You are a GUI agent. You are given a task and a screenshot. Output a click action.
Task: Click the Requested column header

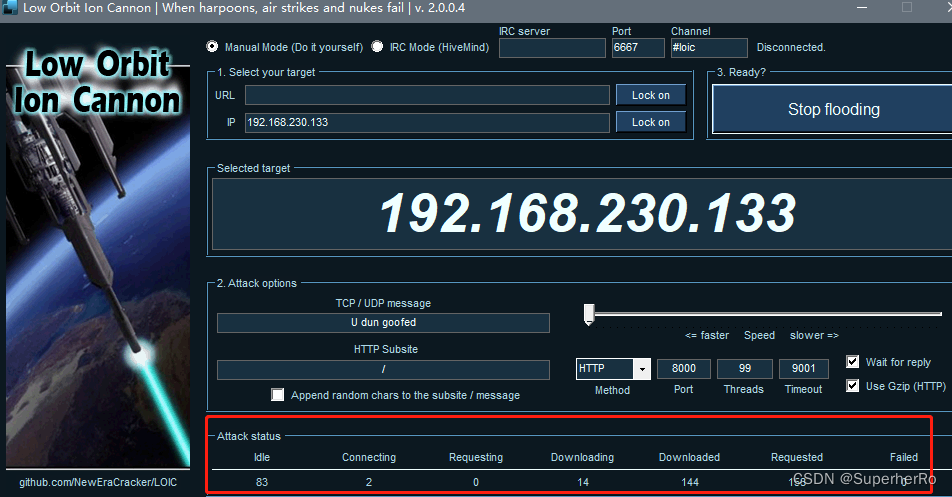pyautogui.click(x=797, y=457)
